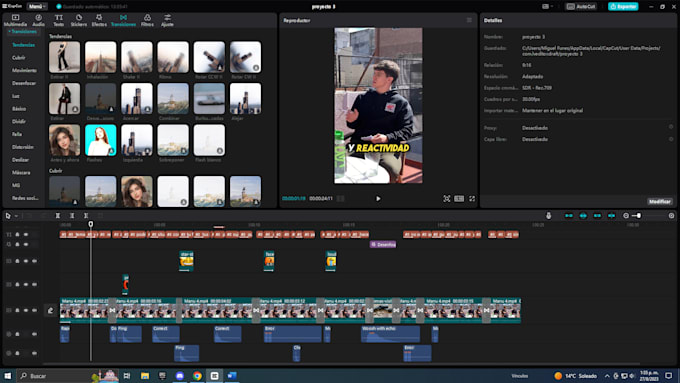Hide the text track

26,234
